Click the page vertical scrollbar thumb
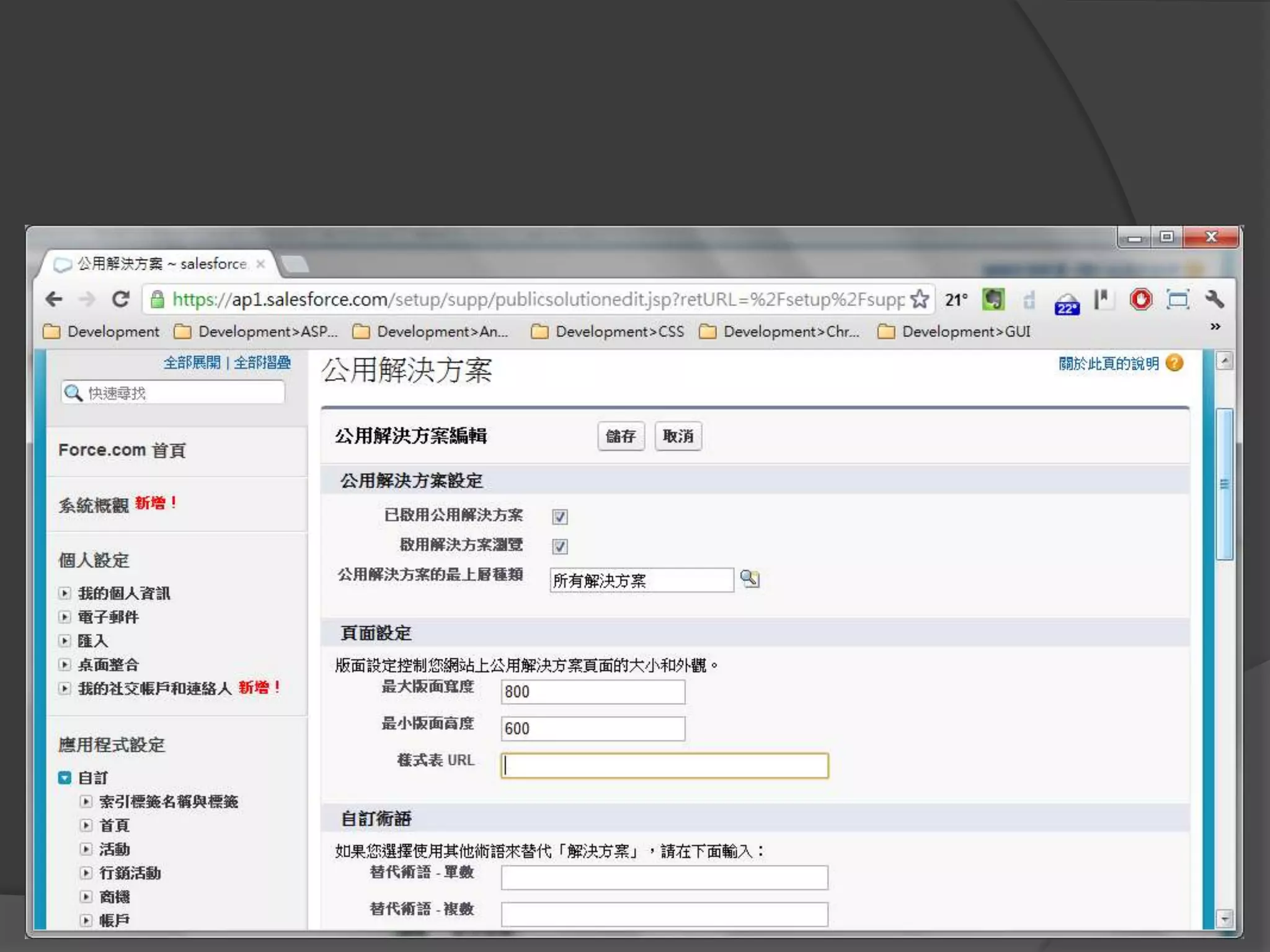 [1224, 483]
